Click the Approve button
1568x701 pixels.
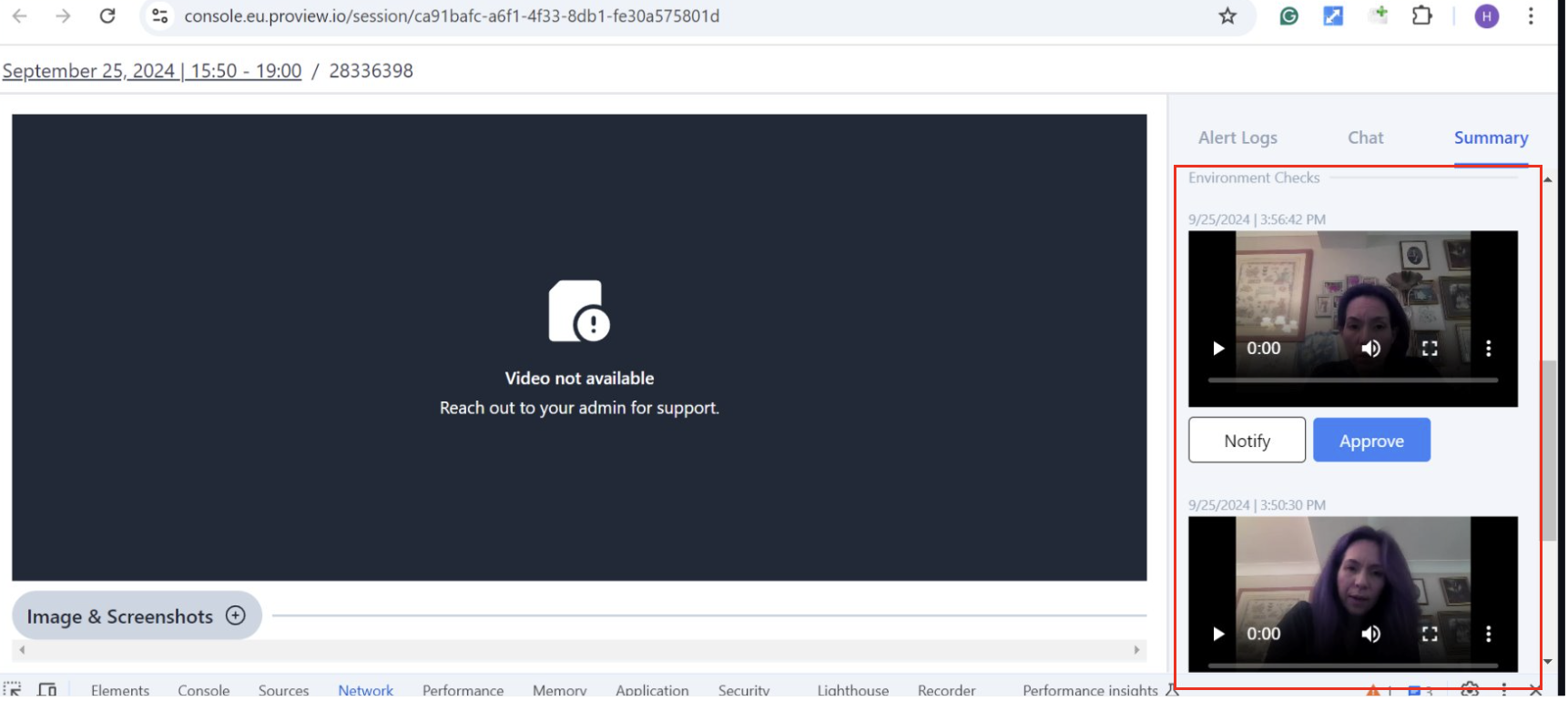pos(1371,441)
